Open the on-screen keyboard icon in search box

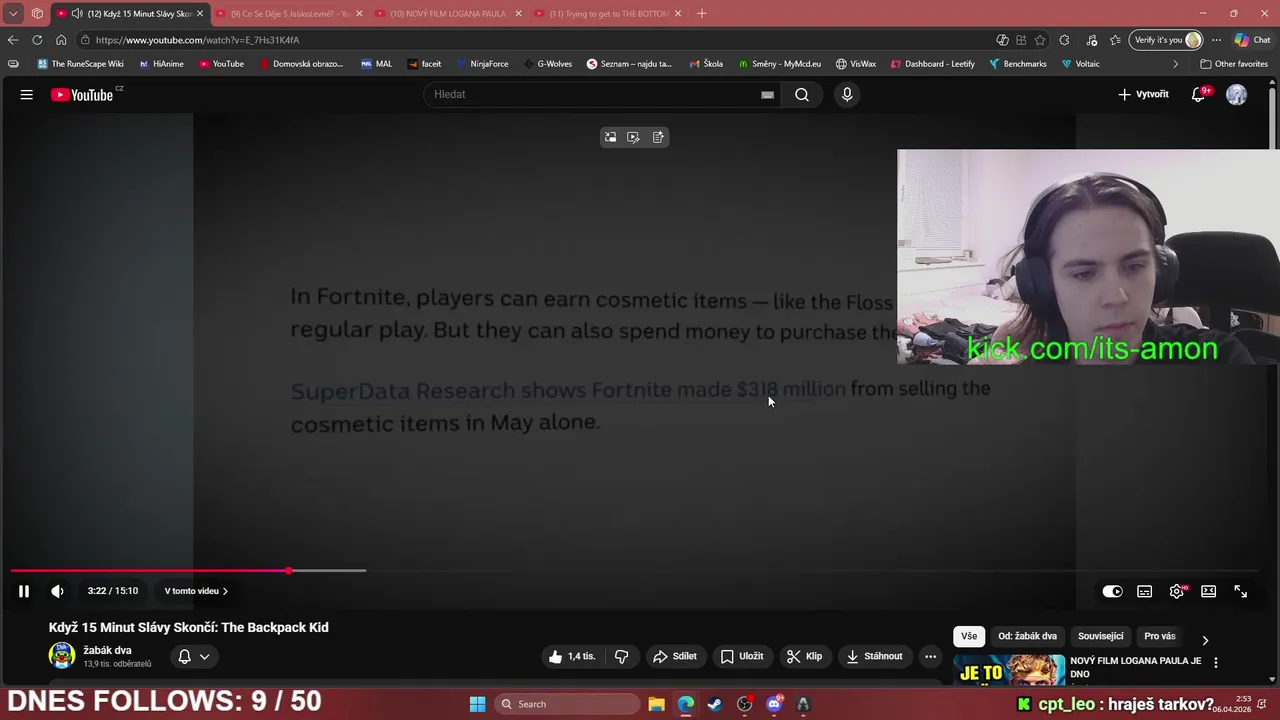click(x=767, y=94)
